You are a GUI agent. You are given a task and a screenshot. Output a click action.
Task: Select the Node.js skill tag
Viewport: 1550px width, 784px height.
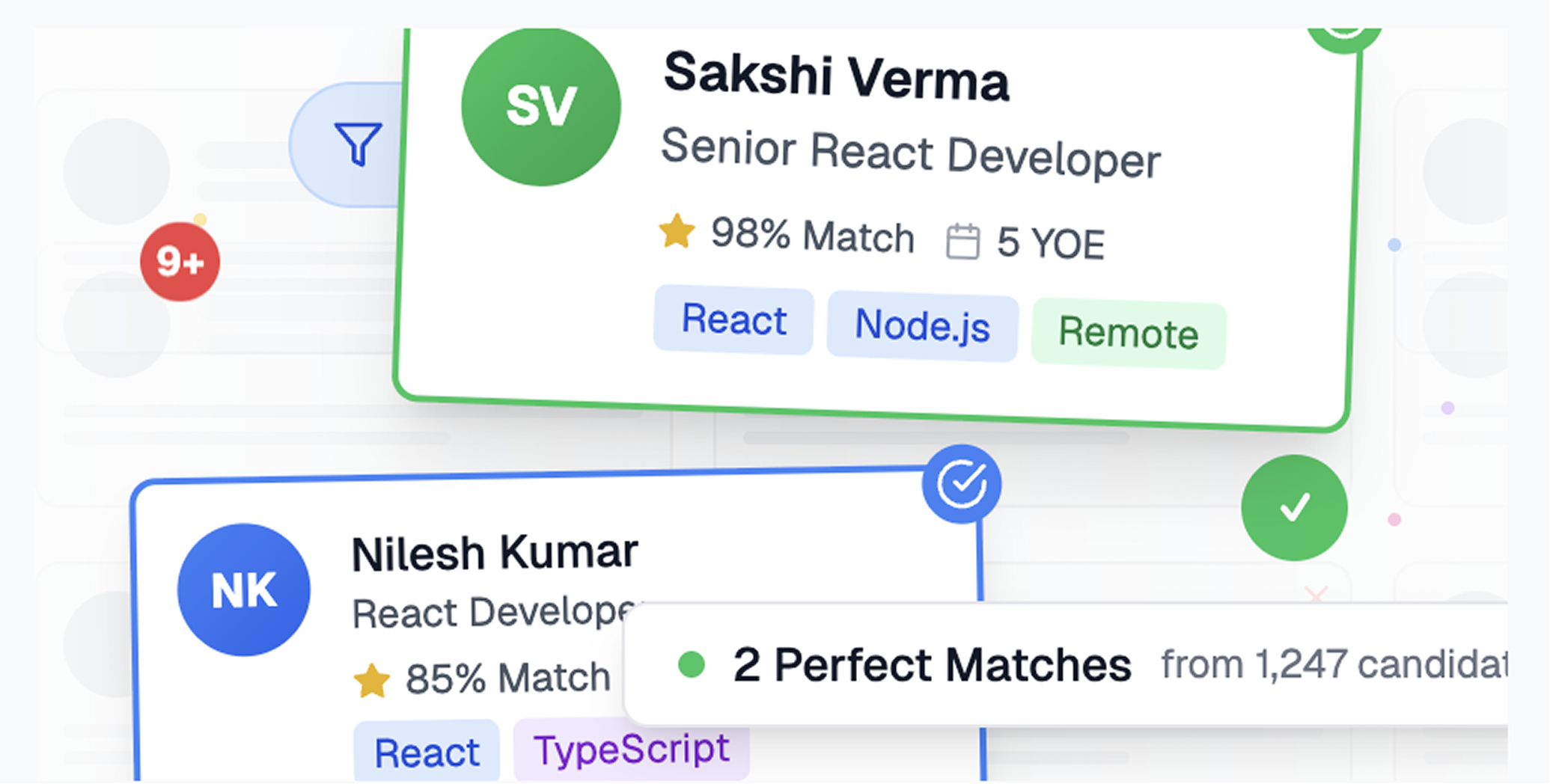922,325
